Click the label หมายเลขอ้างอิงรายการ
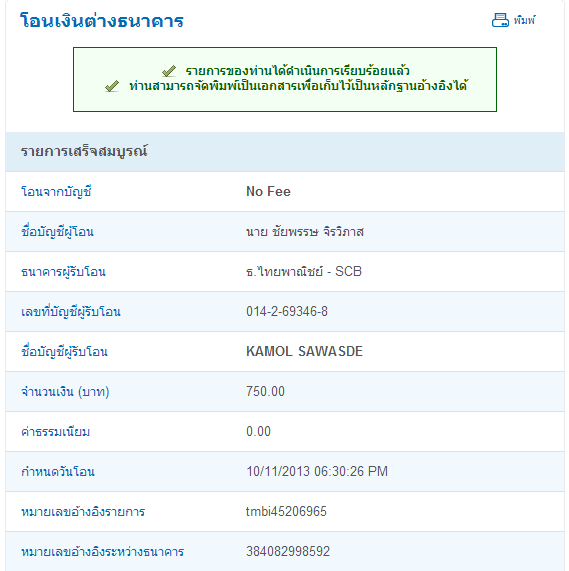This screenshot has height=571, width=569. coord(83,512)
